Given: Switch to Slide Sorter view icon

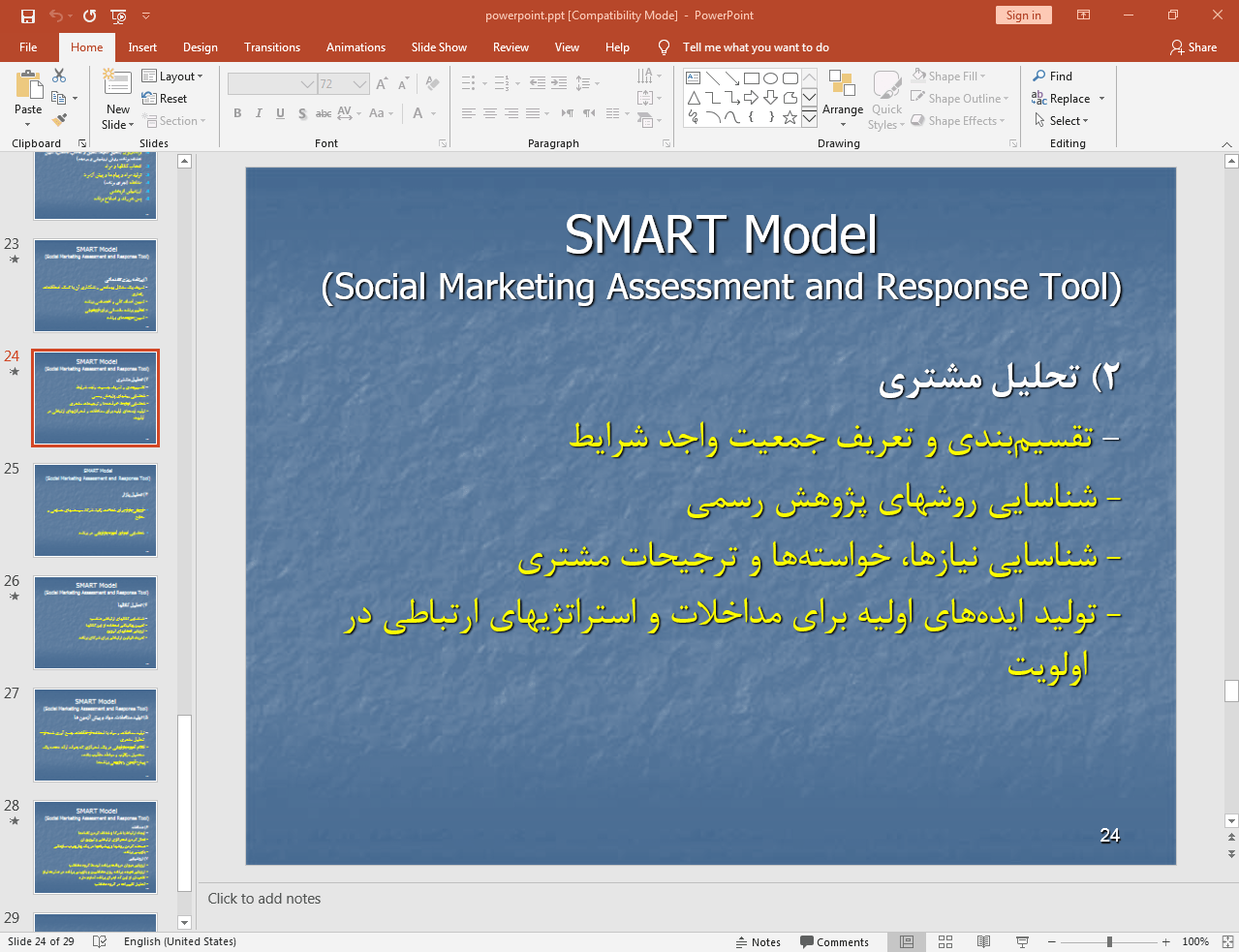Looking at the screenshot, I should coord(945,941).
